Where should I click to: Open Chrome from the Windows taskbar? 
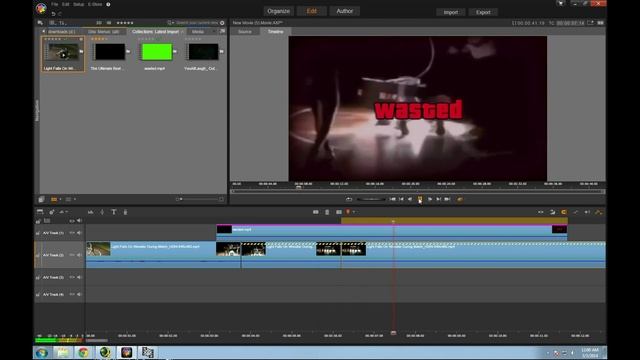(83, 353)
